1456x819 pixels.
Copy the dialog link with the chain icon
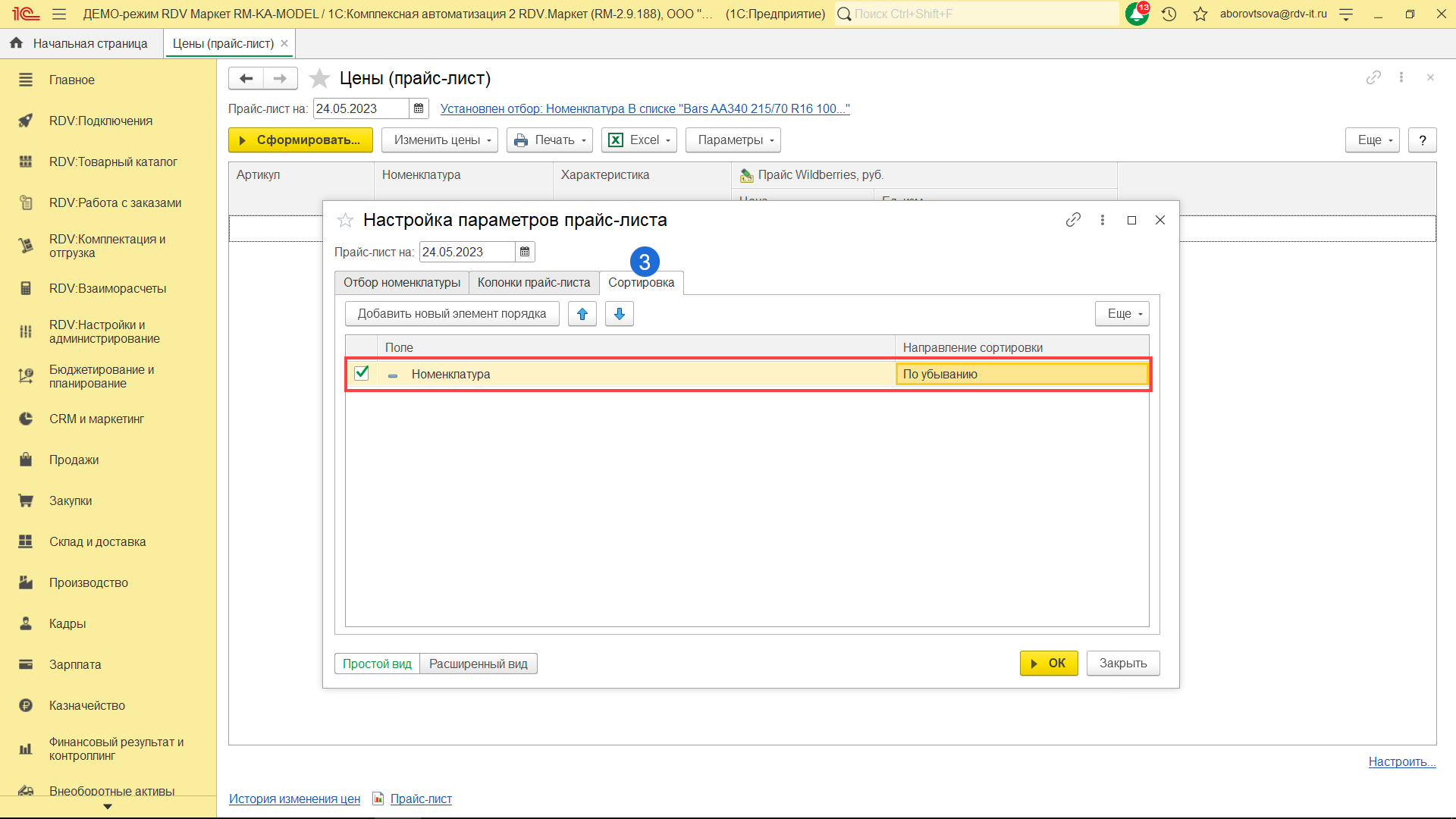1072,220
